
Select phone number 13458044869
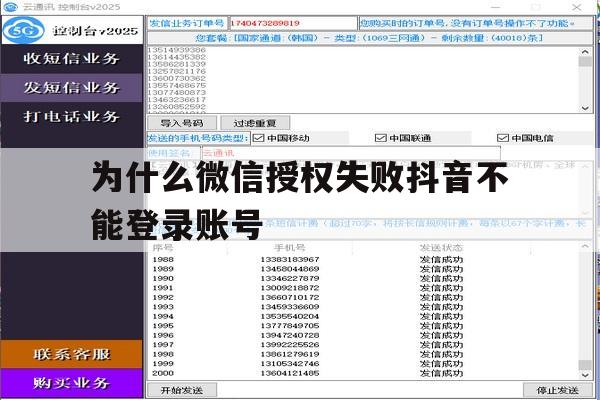pos(290,269)
